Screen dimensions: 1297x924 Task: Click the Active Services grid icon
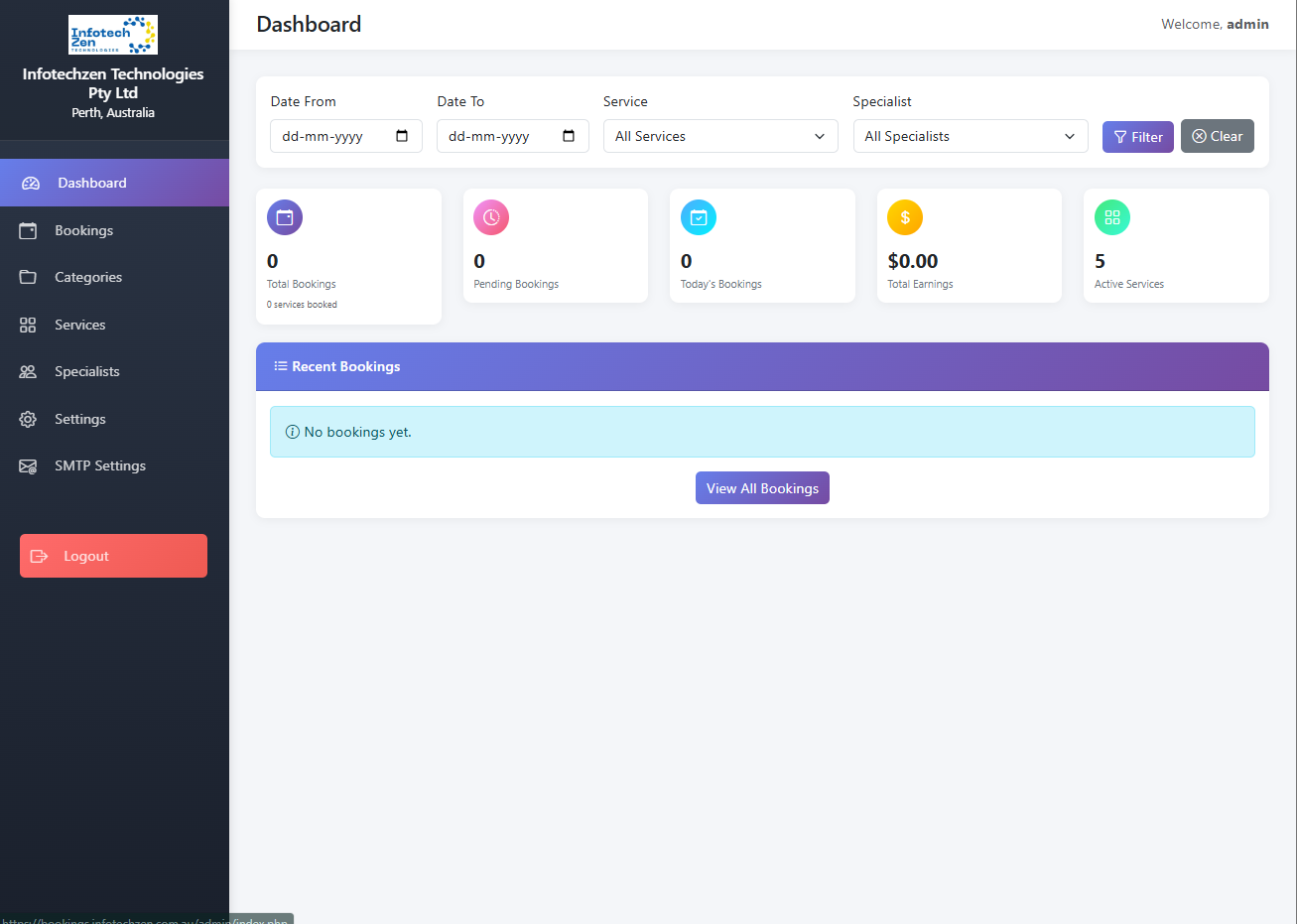pos(1111,216)
